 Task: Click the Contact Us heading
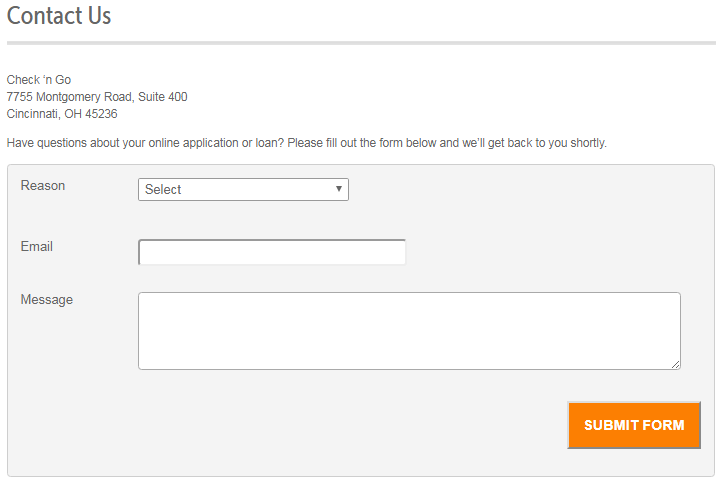click(59, 16)
